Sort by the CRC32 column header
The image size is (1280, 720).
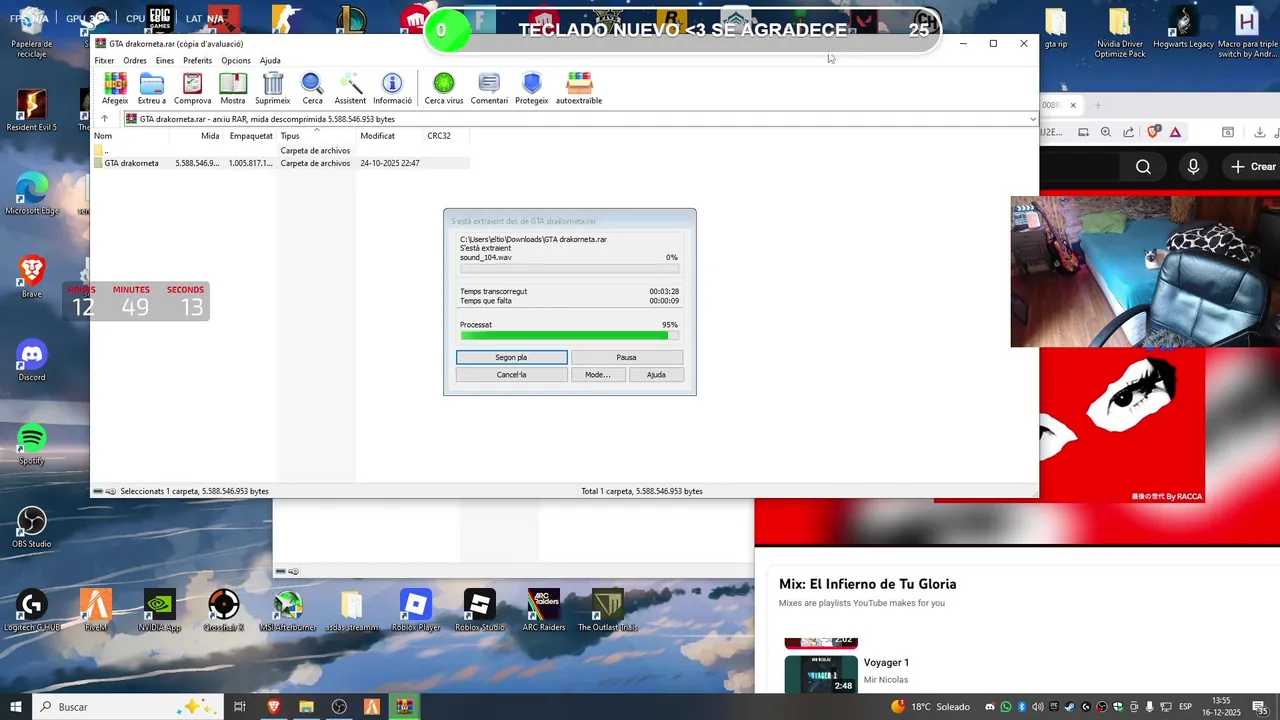(x=439, y=136)
